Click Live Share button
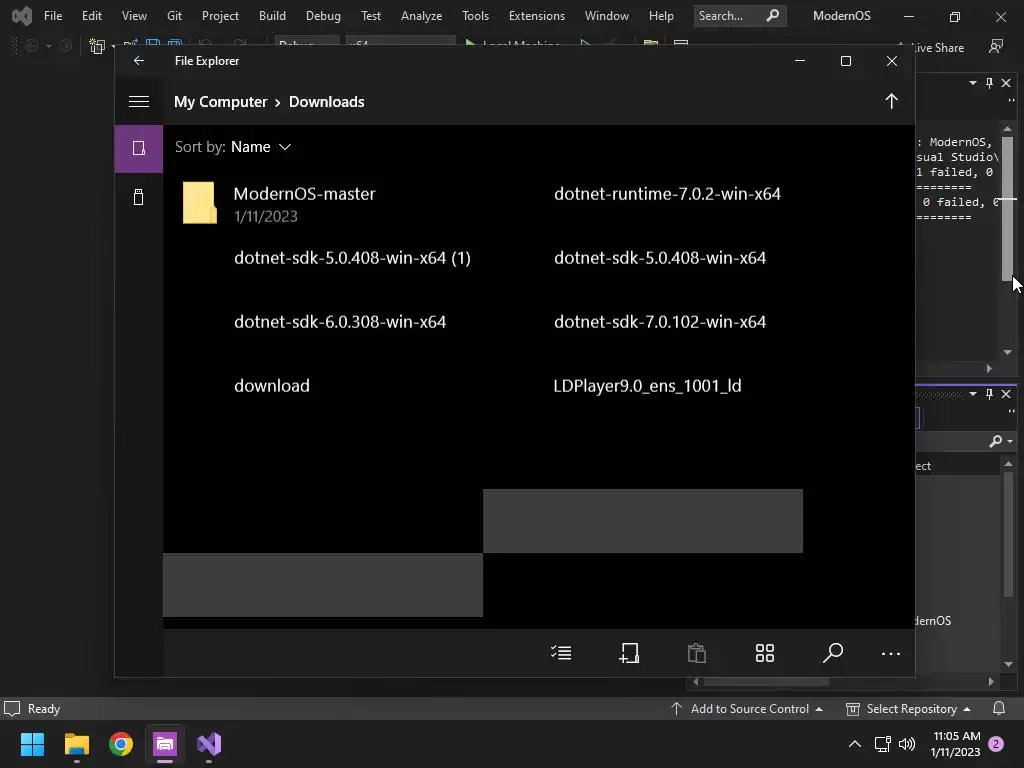1024x768 pixels. [933, 48]
